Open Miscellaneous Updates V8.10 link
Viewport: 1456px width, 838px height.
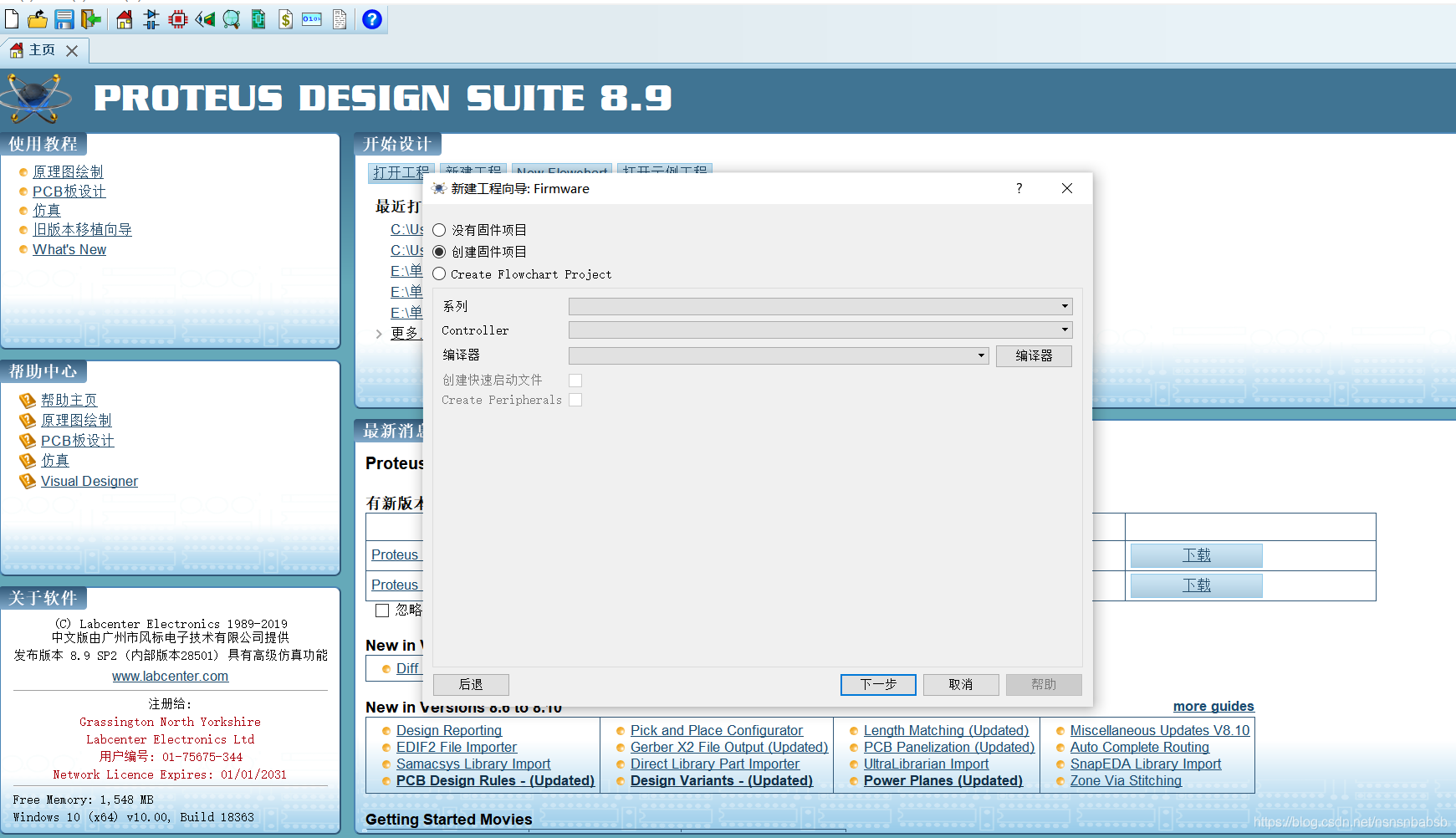[1160, 730]
